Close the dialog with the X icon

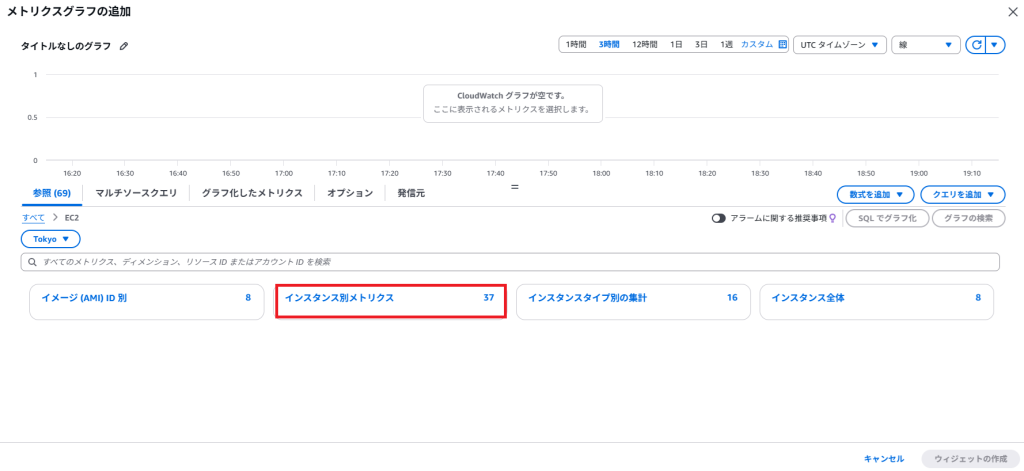1010,11
